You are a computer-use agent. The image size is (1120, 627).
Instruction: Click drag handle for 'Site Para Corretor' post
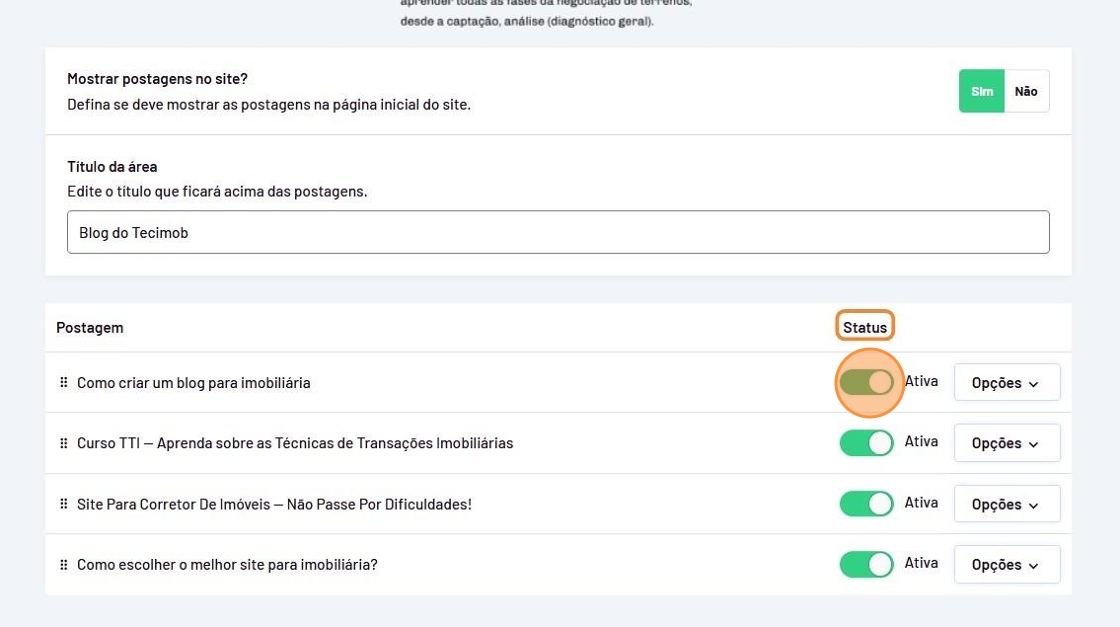[x=64, y=504]
